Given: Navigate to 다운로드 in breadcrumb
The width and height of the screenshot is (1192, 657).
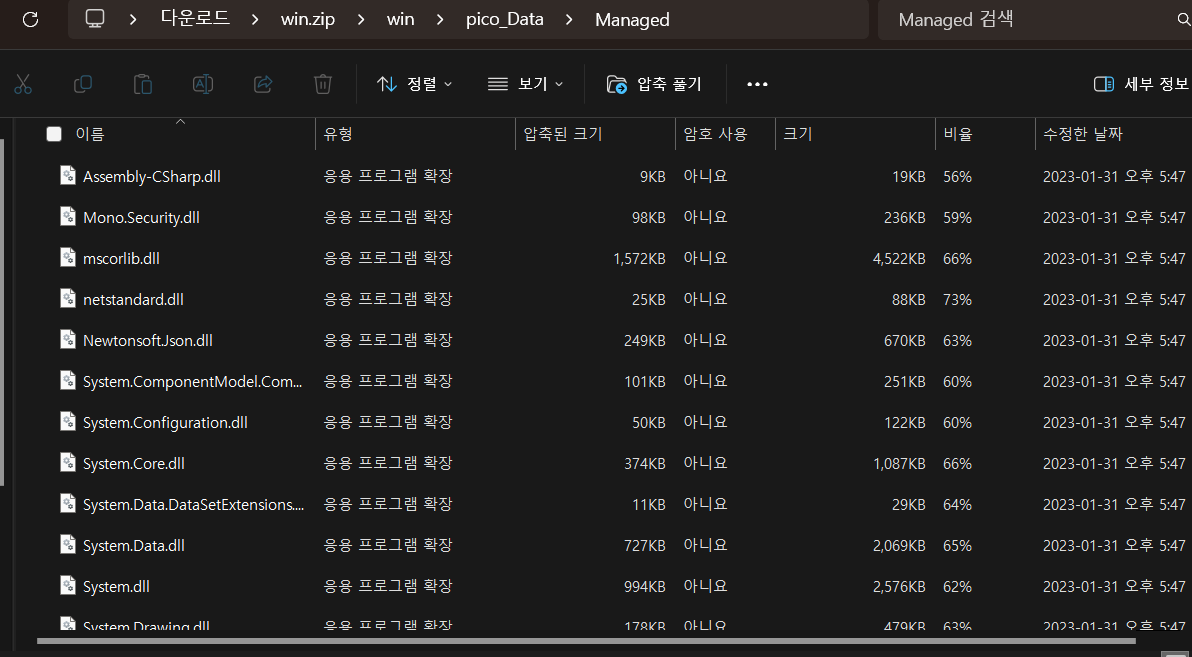Looking at the screenshot, I should pos(195,19).
